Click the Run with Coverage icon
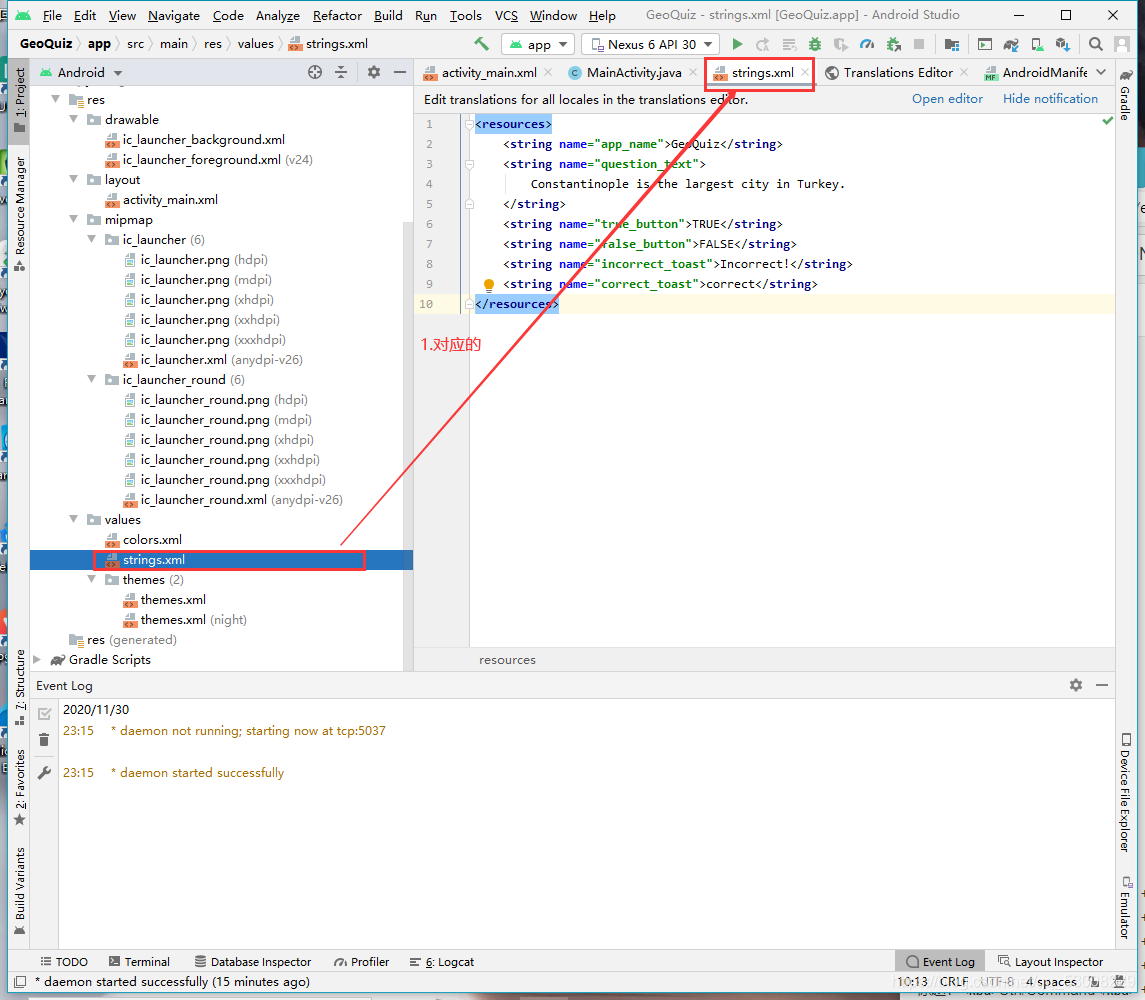Viewport: 1145px width, 1000px height. pyautogui.click(x=841, y=45)
